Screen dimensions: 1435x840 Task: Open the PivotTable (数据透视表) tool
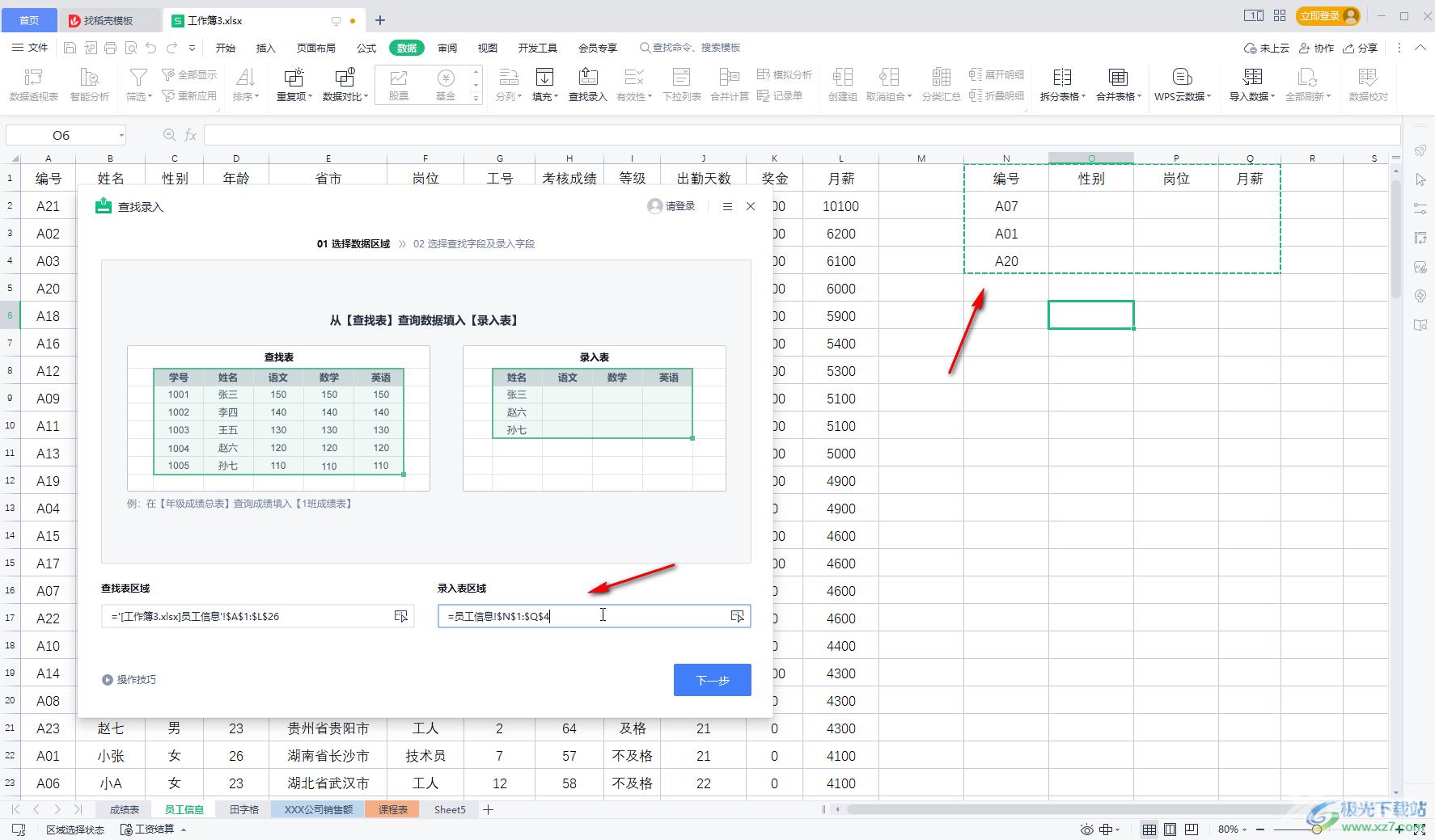point(34,85)
